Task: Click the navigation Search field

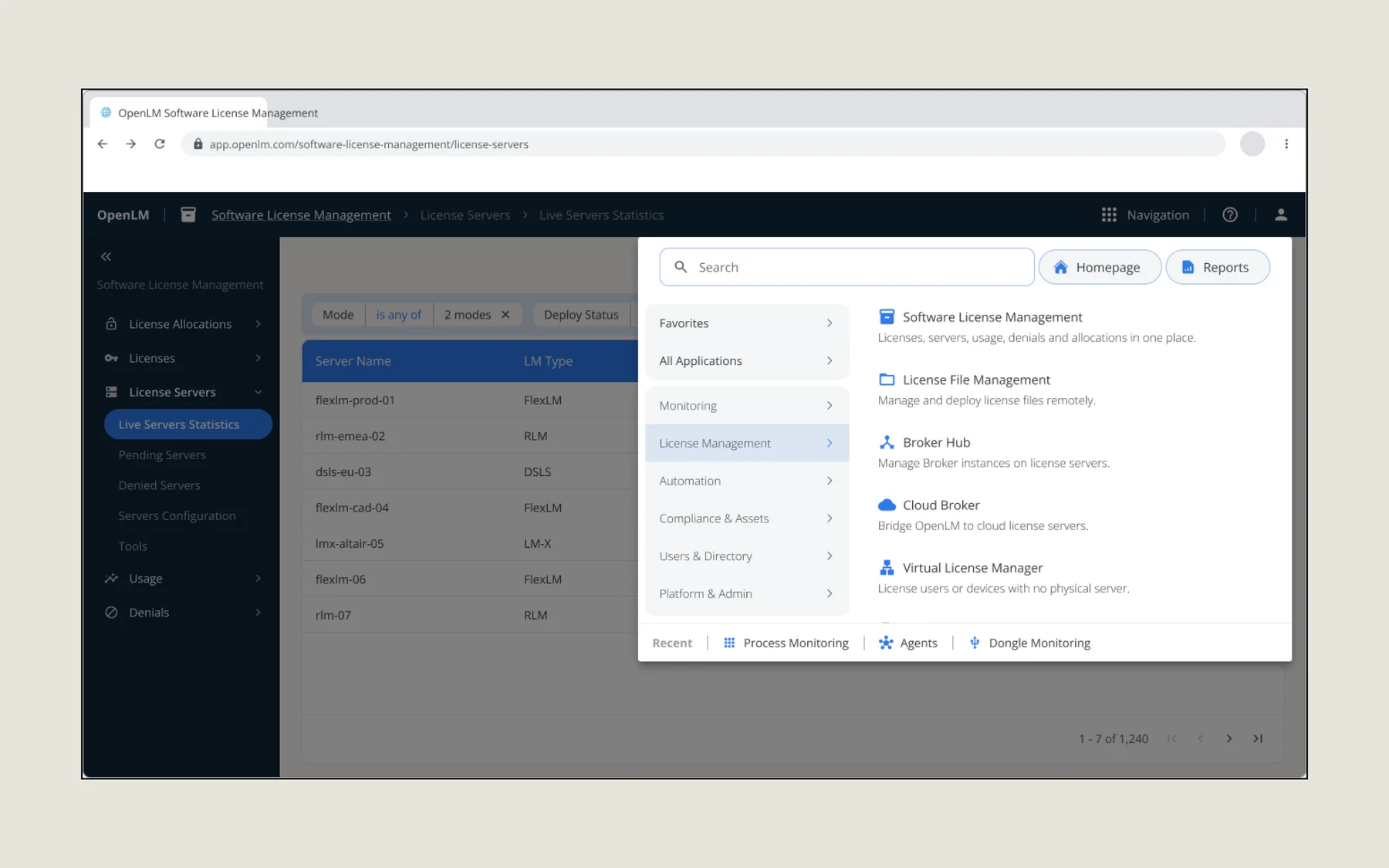Action: (847, 267)
